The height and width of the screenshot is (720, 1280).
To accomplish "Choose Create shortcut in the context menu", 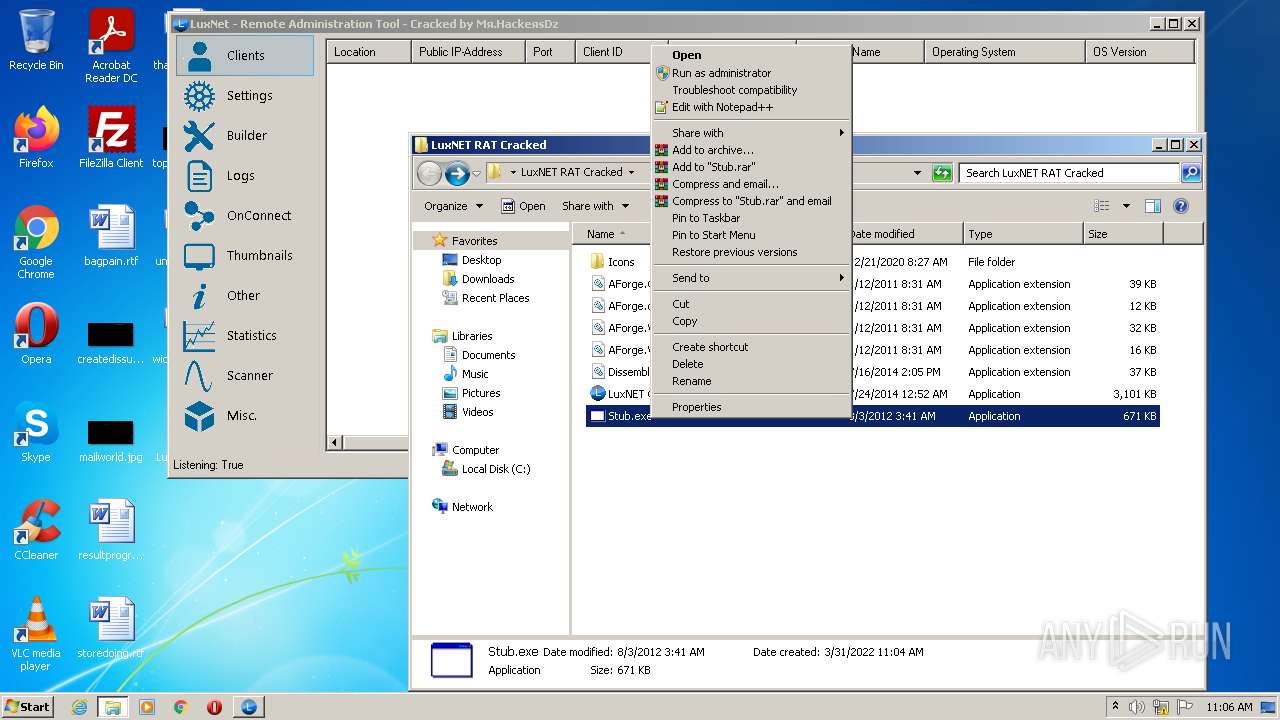I will click(x=750, y=347).
